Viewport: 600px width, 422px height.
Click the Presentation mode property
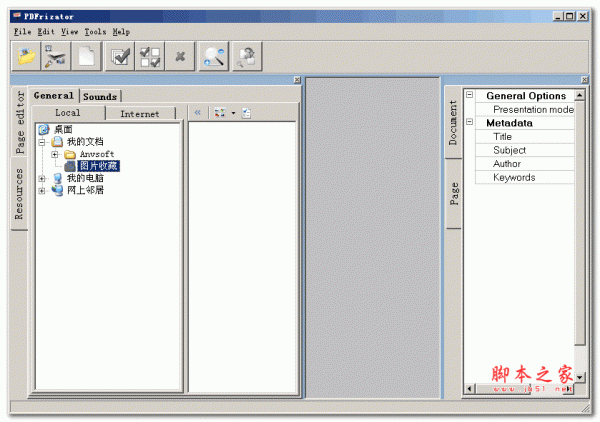(525, 109)
